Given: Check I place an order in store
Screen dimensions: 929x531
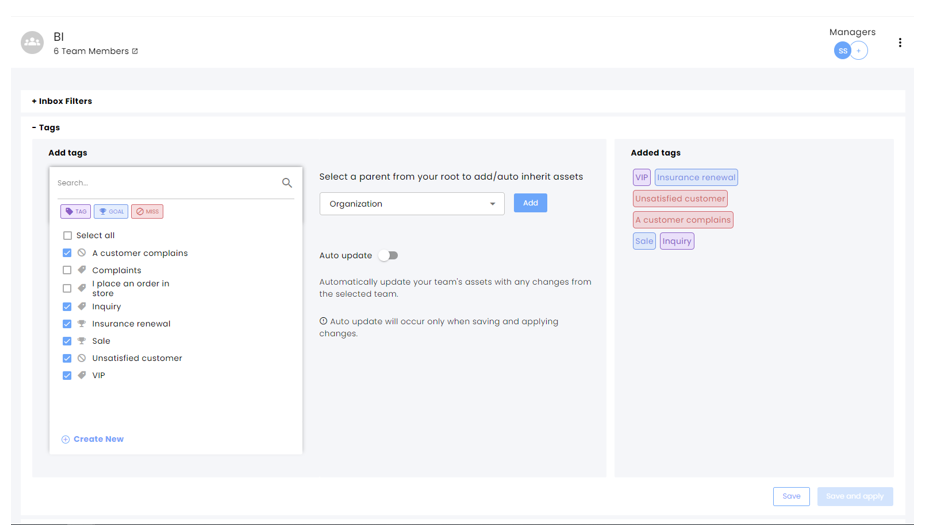Looking at the screenshot, I should point(67,288).
